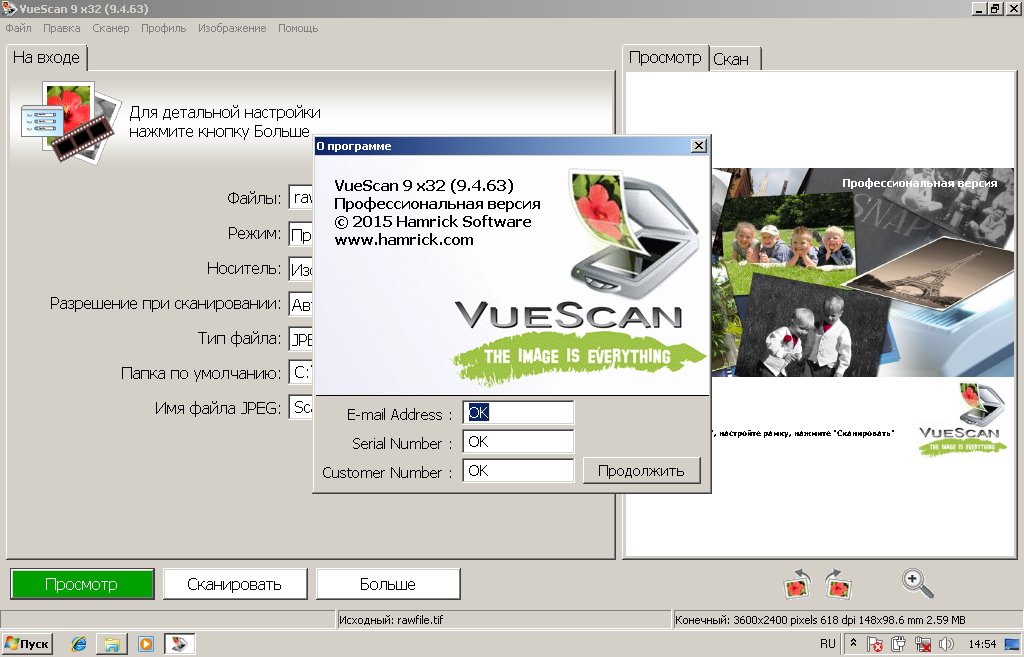This screenshot has width=1024, height=657.
Task: Open the Изображение menu
Action: [232, 28]
